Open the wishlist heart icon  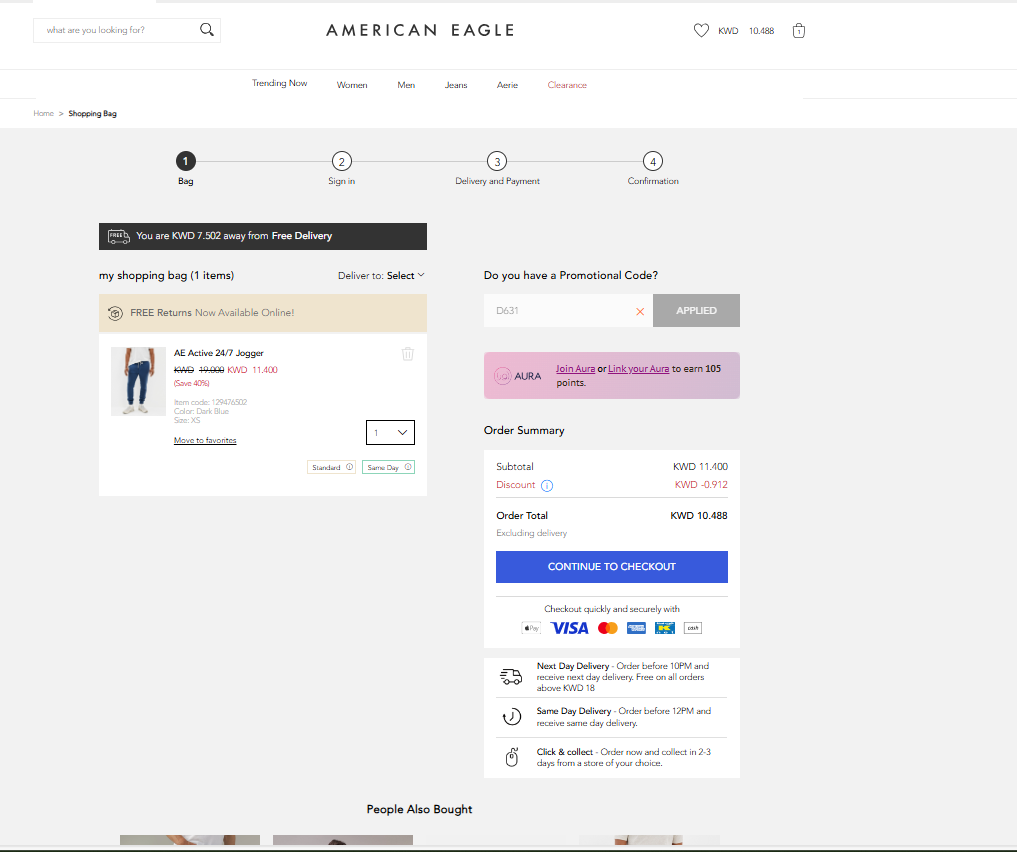pos(701,31)
